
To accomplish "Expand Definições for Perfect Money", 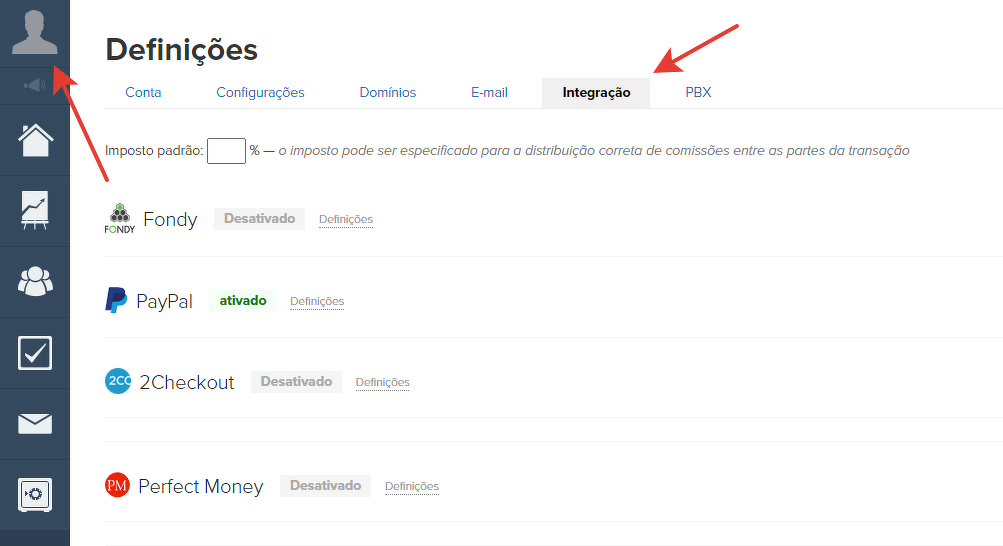I will 411,486.
